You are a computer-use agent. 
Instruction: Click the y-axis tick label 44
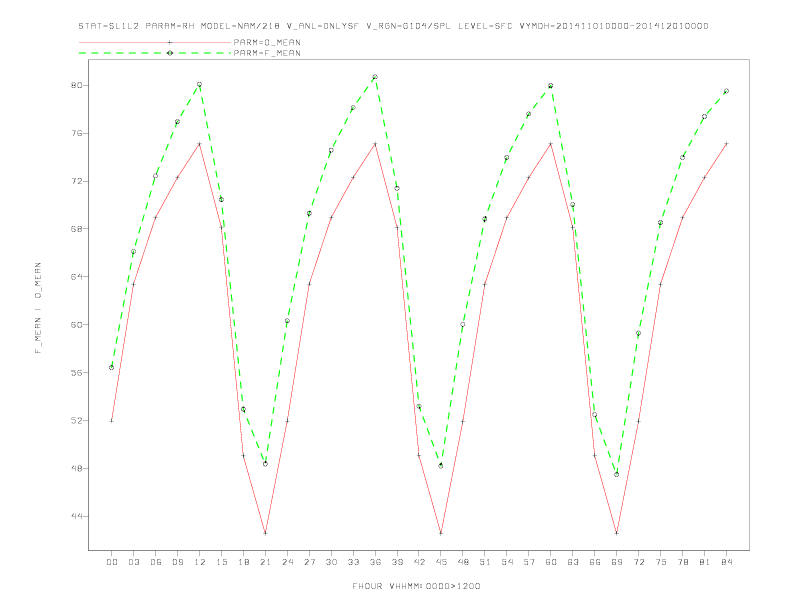coord(76,516)
